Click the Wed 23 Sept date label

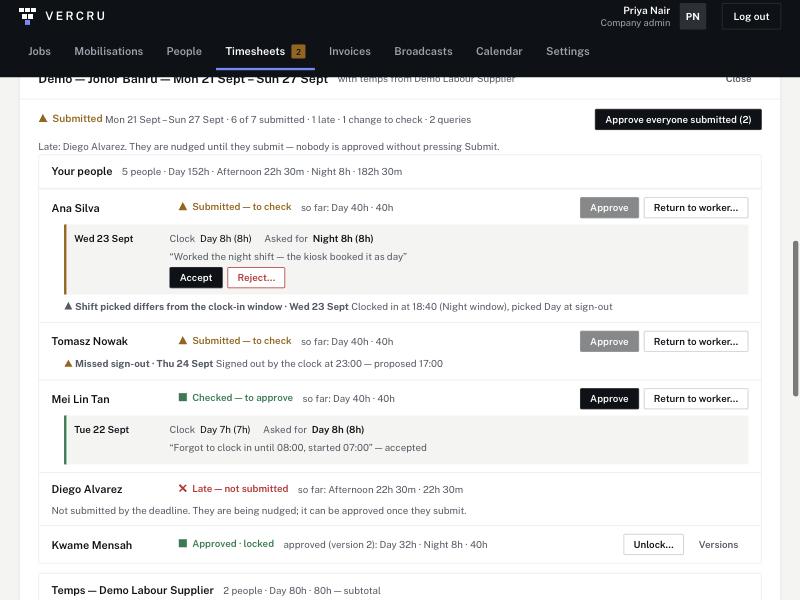point(104,238)
